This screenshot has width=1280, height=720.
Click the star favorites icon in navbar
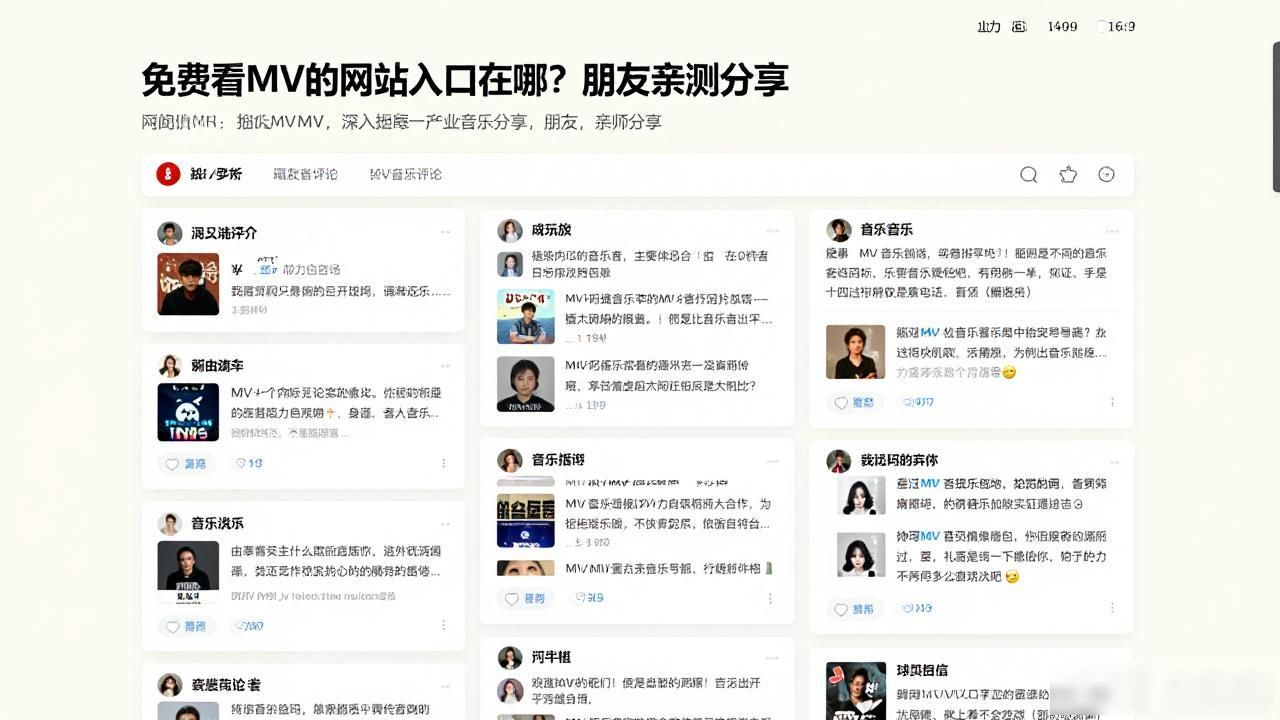[x=1068, y=174]
